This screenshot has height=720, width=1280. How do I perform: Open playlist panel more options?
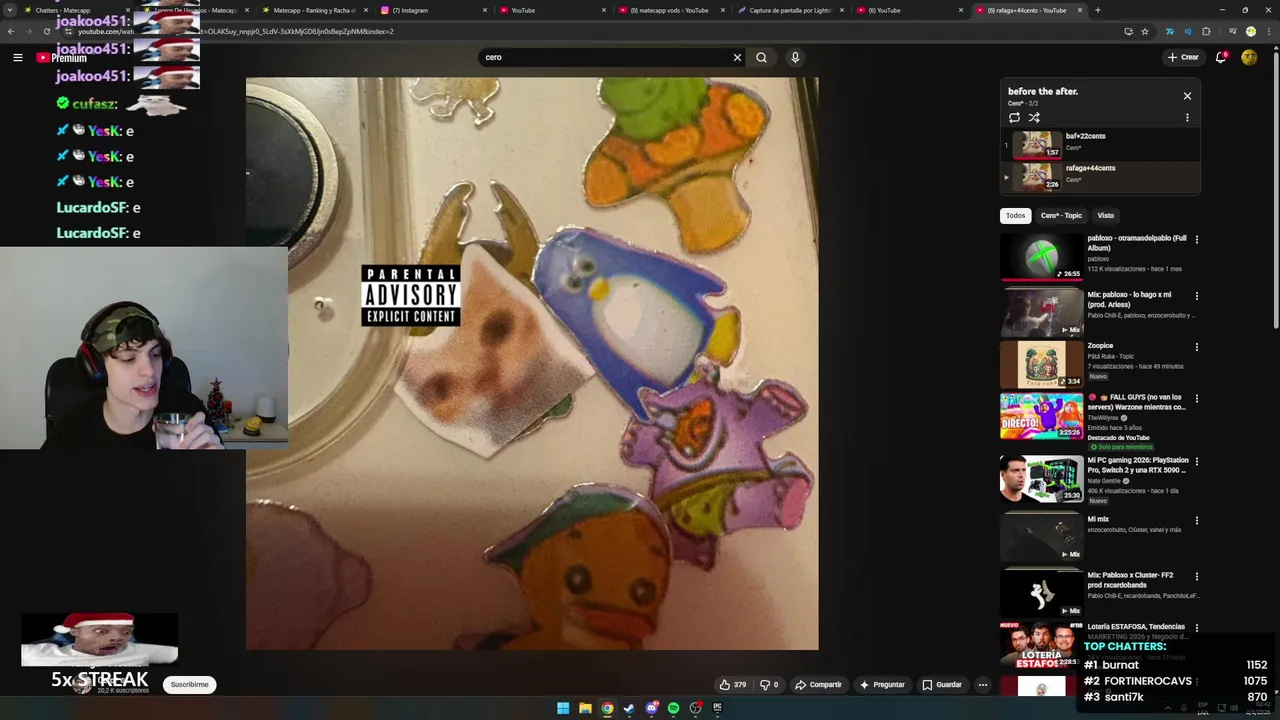click(x=1187, y=118)
